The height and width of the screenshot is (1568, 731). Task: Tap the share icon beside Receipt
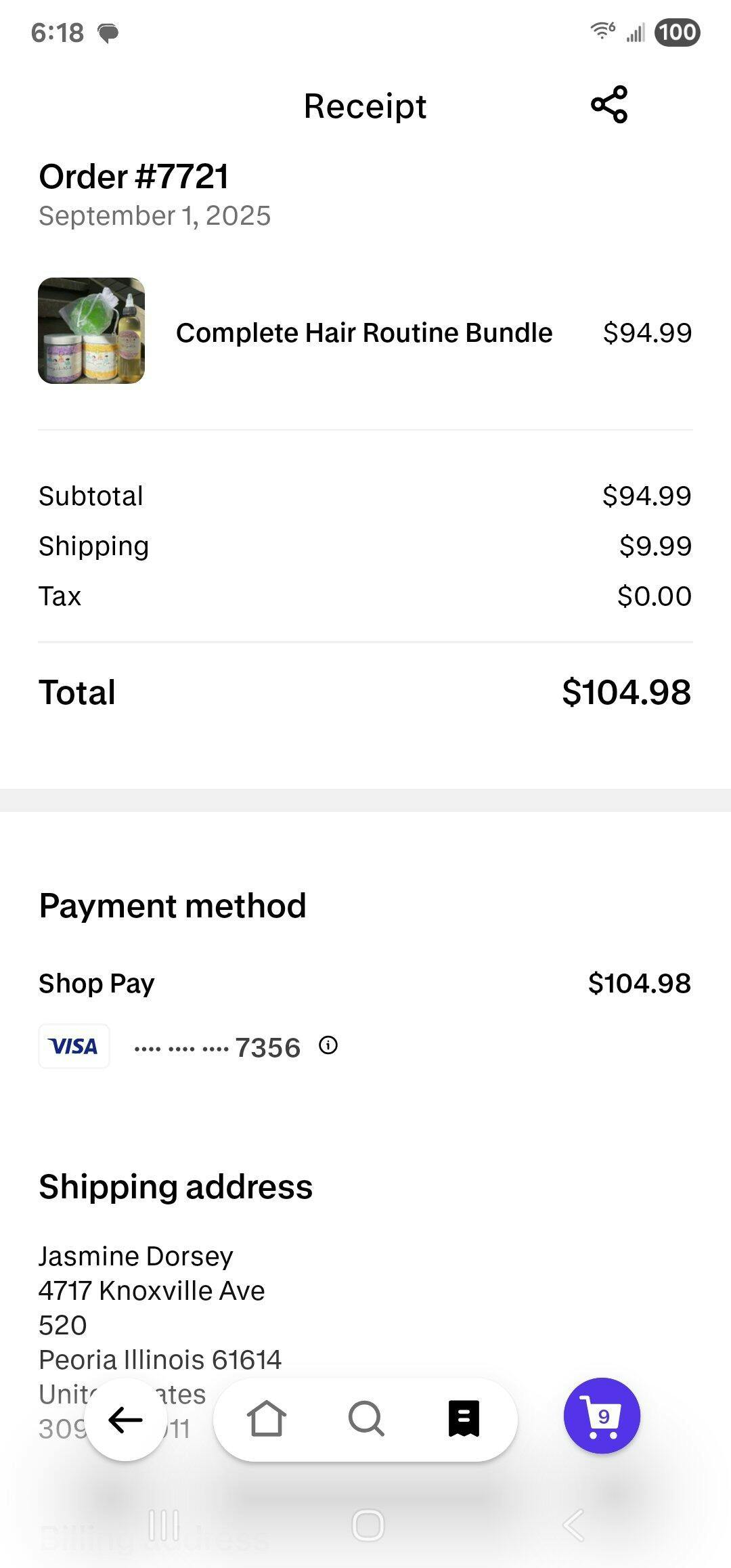pyautogui.click(x=609, y=105)
